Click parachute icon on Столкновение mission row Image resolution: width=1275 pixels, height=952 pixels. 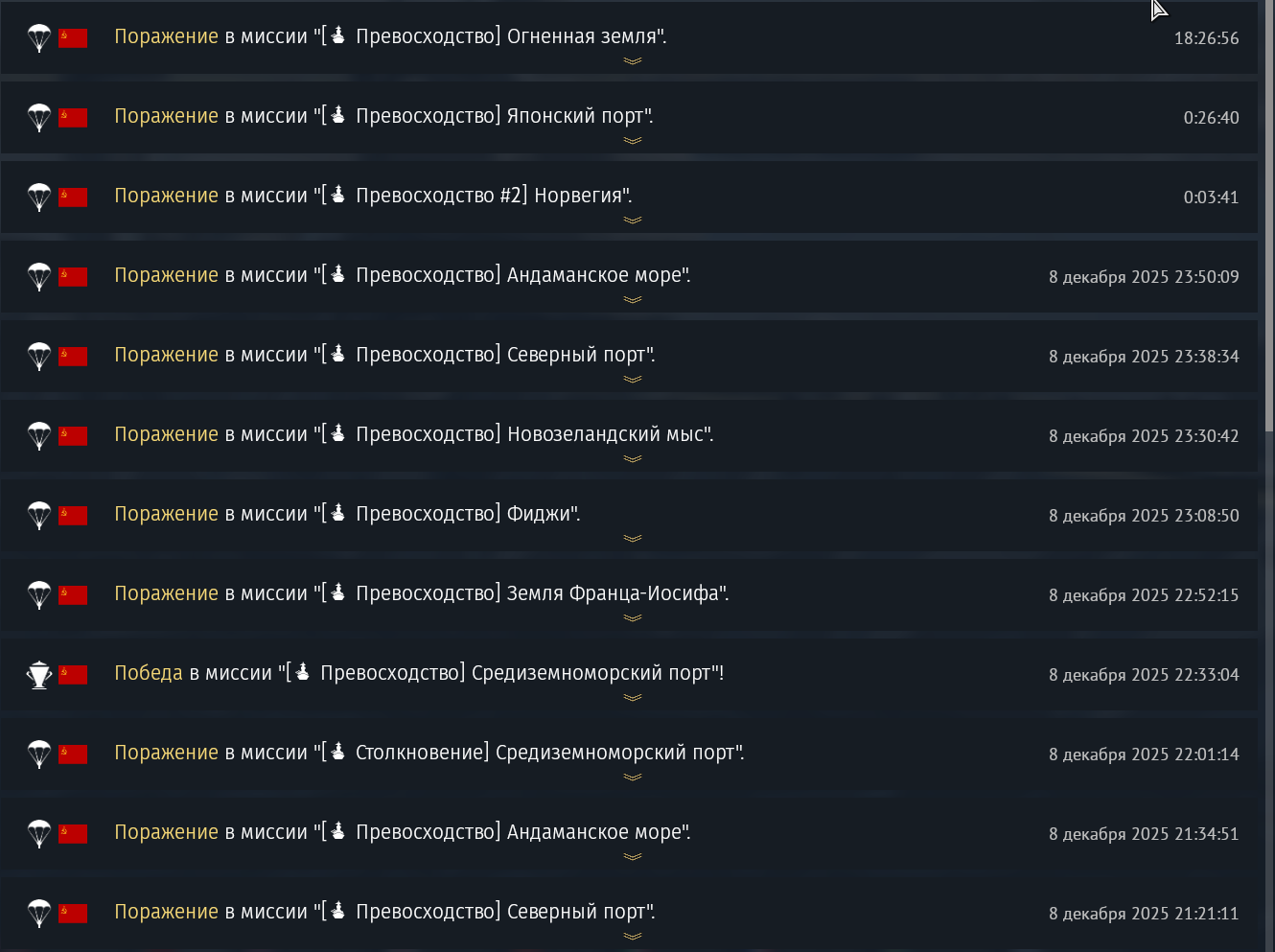38,755
